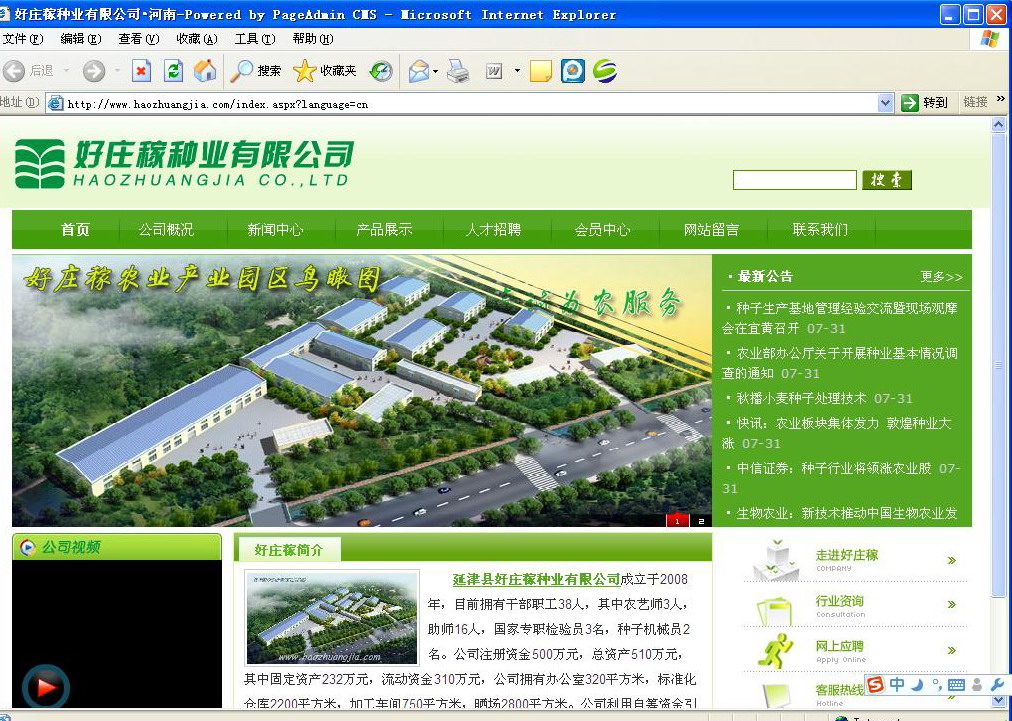The image size is (1012, 721).
Task: Expand 行业资讯 arrow chevron
Action: 951,605
